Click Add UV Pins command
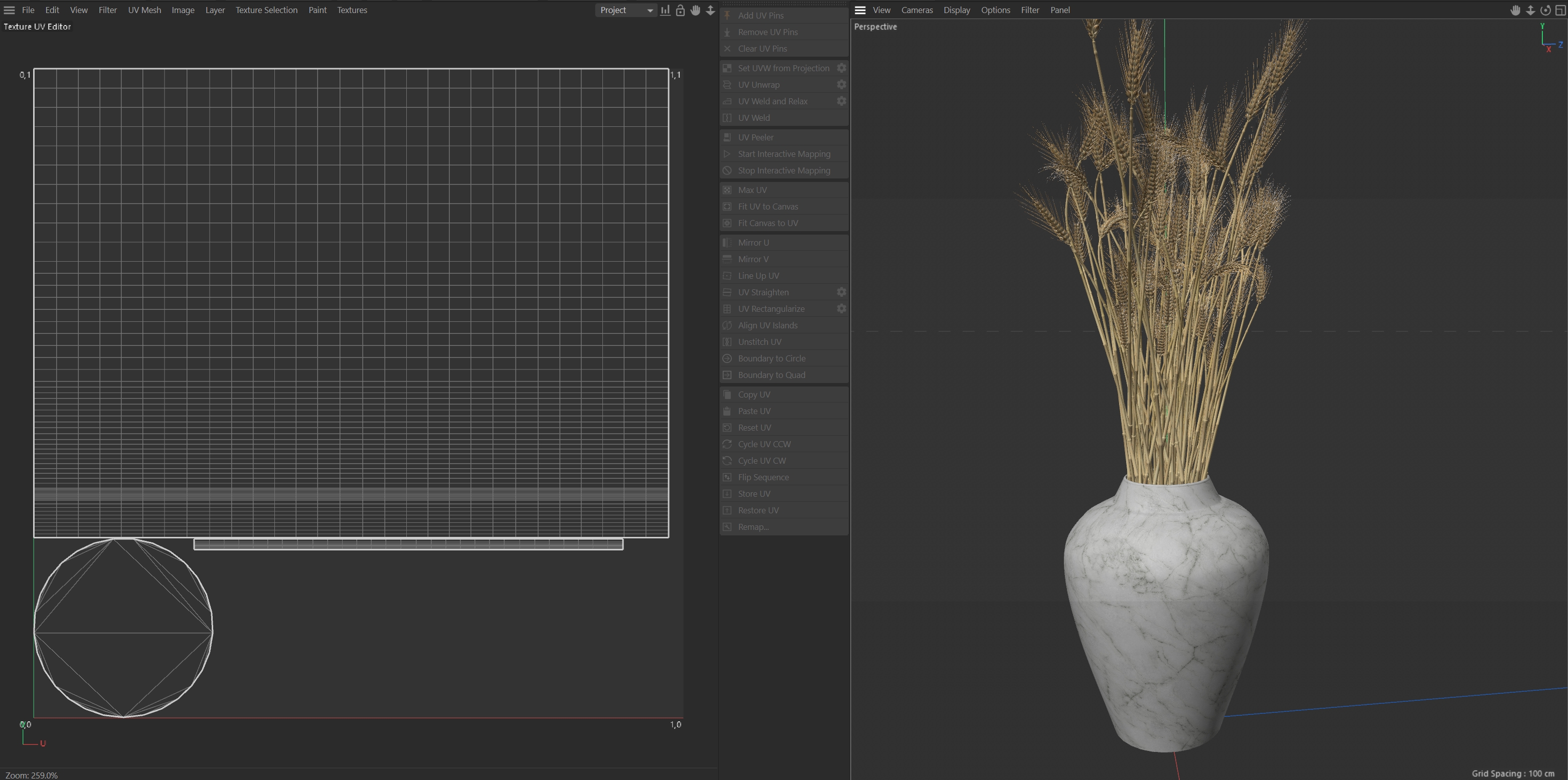The width and height of the screenshot is (1568, 780). (x=760, y=15)
